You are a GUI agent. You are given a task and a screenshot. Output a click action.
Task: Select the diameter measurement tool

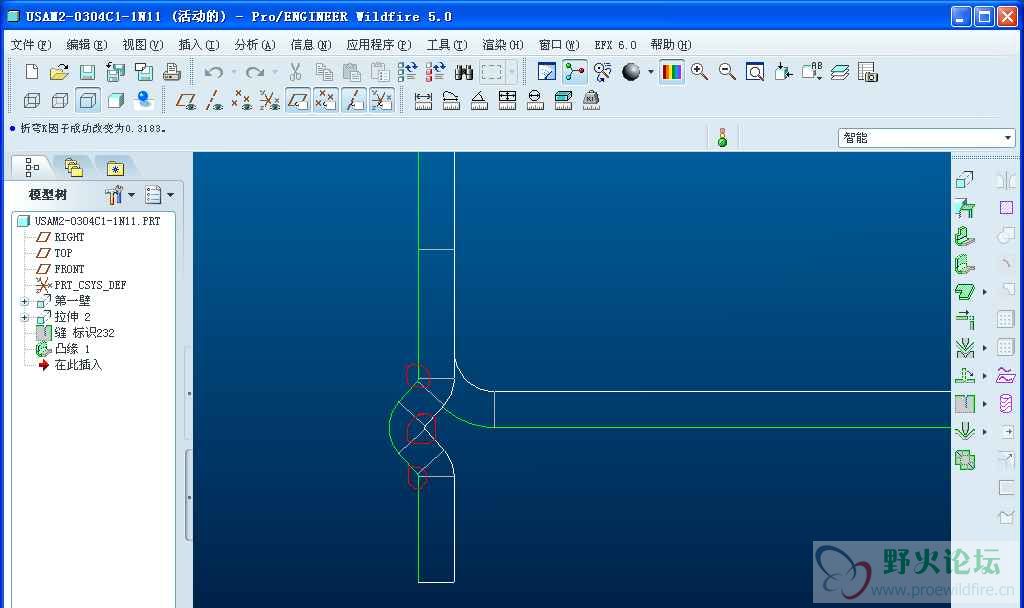point(536,100)
